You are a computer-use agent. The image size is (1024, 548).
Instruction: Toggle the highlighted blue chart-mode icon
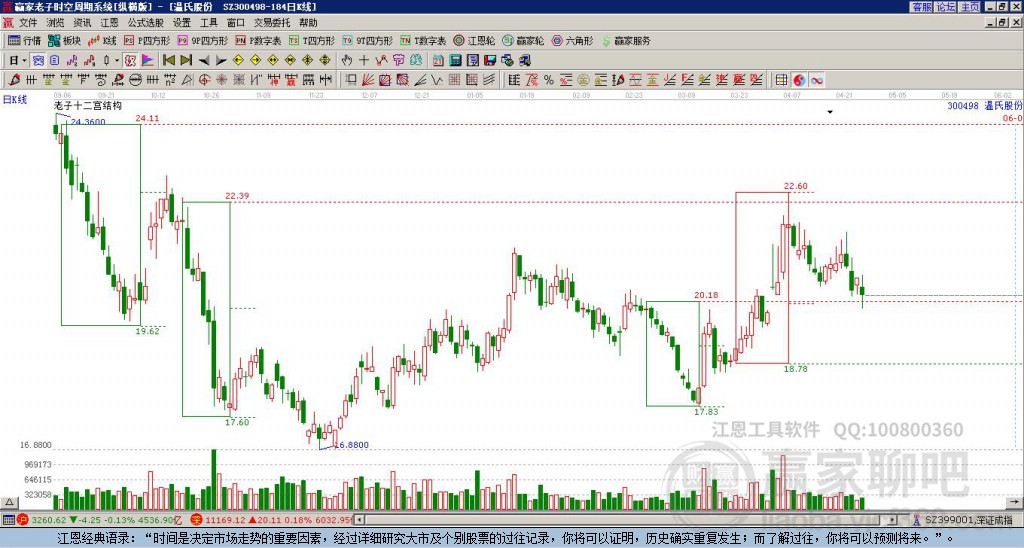[38, 60]
